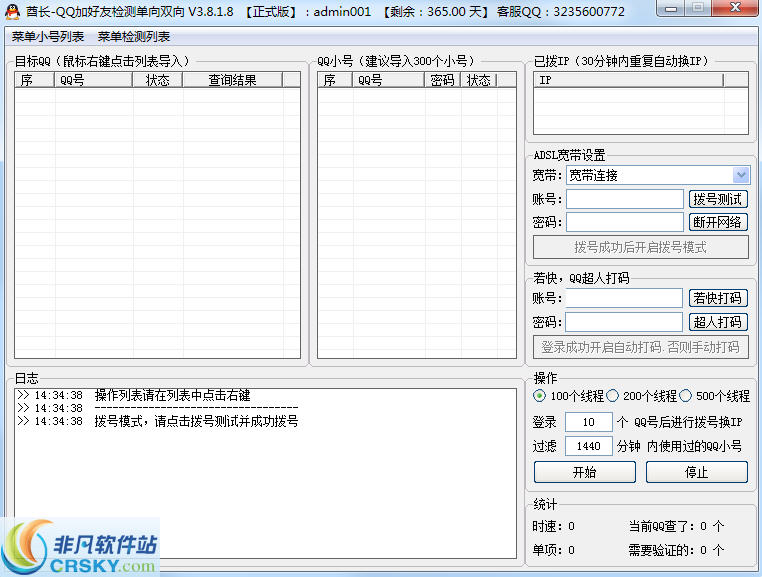This screenshot has width=762, height=577.
Task: Click the 若快打码 button
Action: [718, 298]
